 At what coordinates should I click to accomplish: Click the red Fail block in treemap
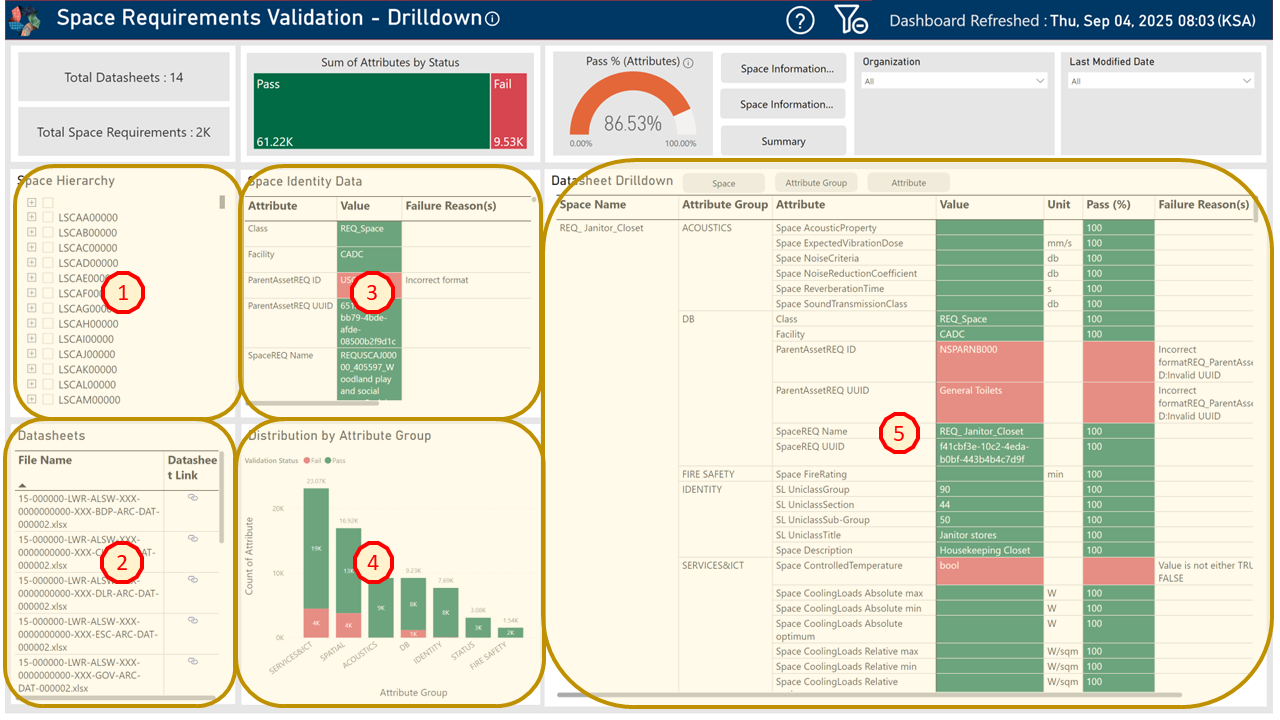click(508, 112)
